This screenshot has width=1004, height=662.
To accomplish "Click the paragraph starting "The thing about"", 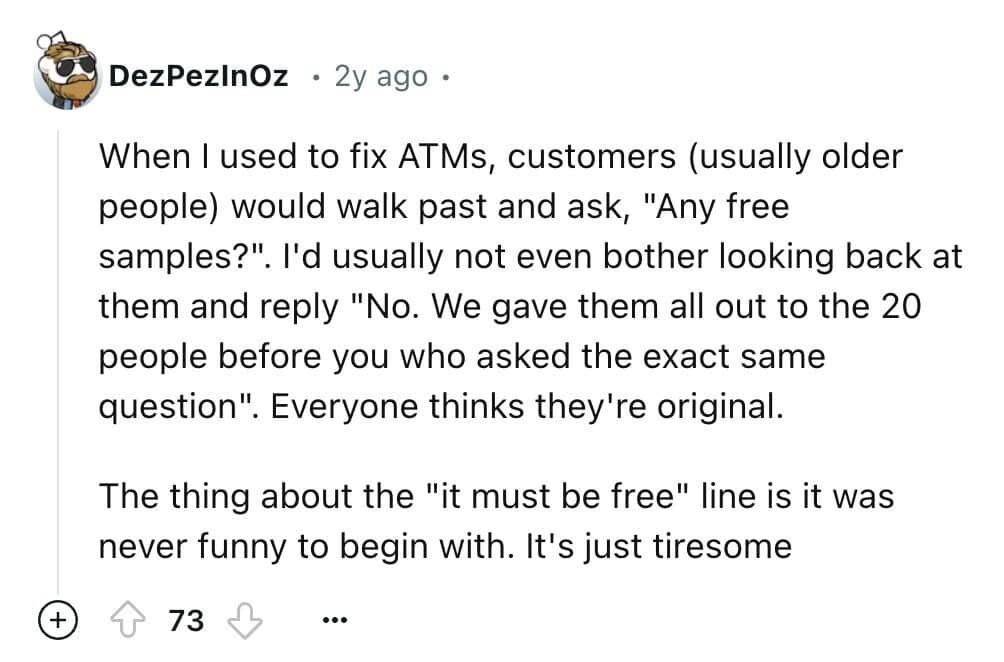I will click(x=495, y=520).
